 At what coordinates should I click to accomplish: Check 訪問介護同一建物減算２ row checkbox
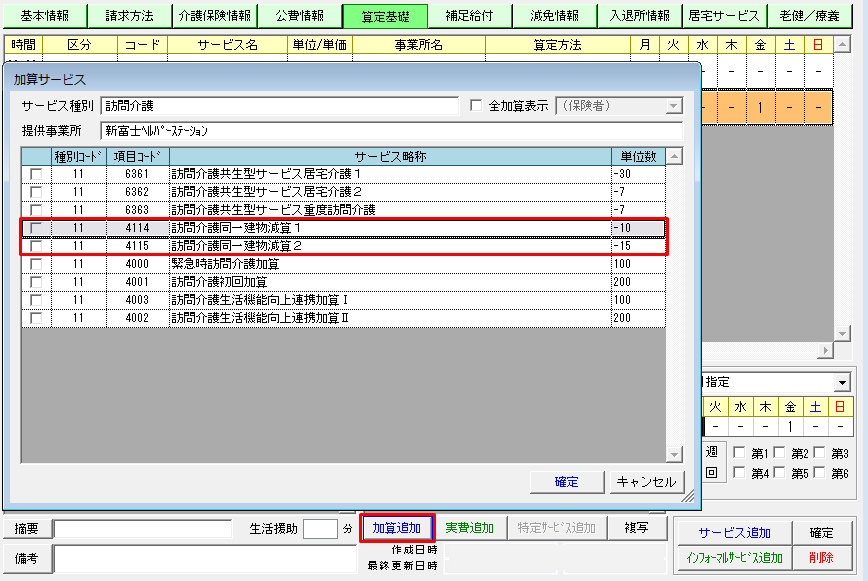tap(36, 246)
